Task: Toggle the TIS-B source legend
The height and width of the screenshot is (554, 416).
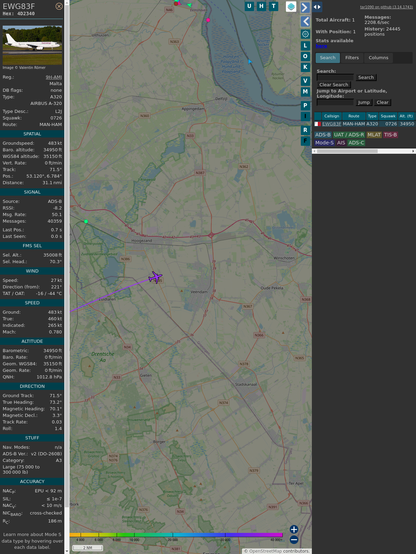Action: 391,135
